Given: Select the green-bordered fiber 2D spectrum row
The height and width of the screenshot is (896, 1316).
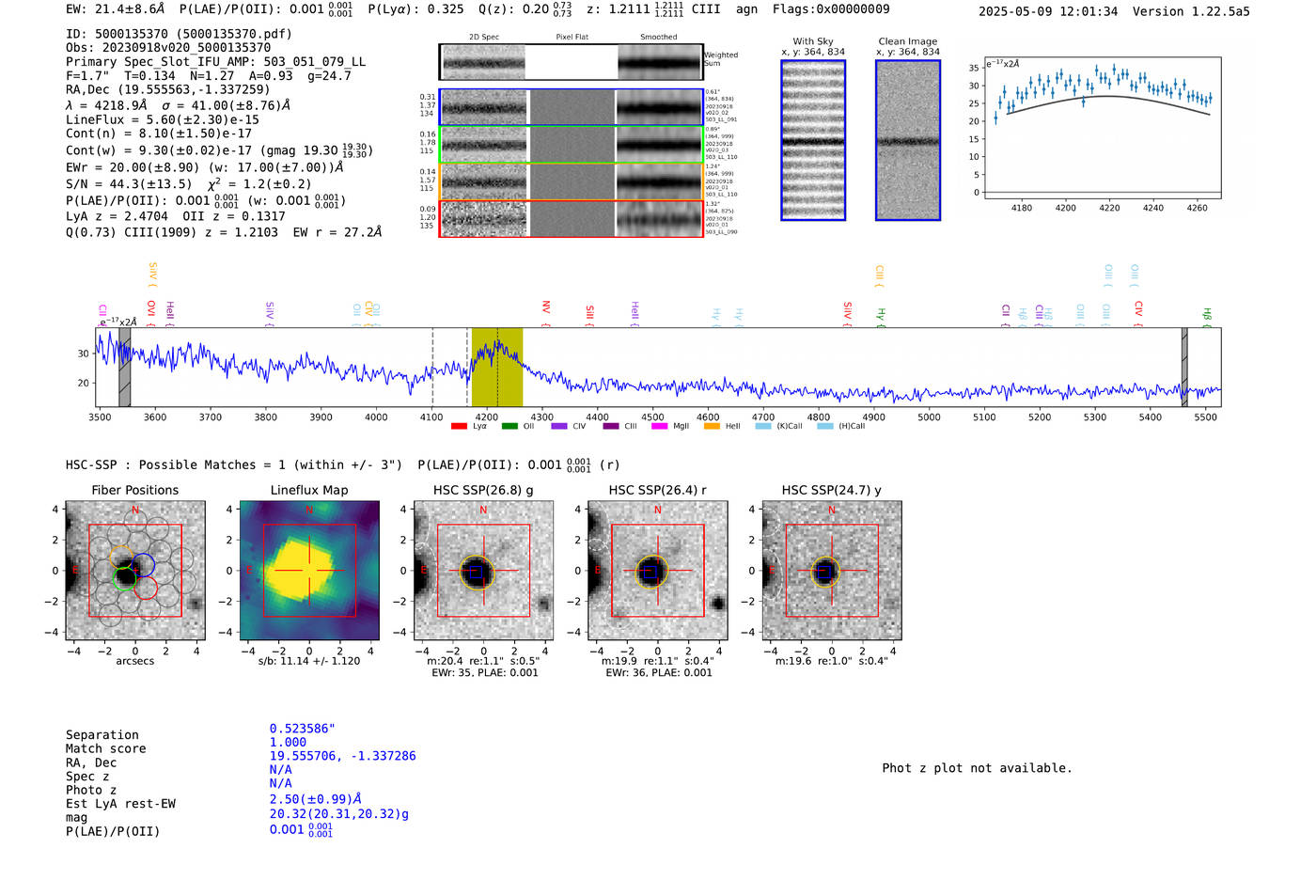Looking at the screenshot, I should click(x=572, y=145).
